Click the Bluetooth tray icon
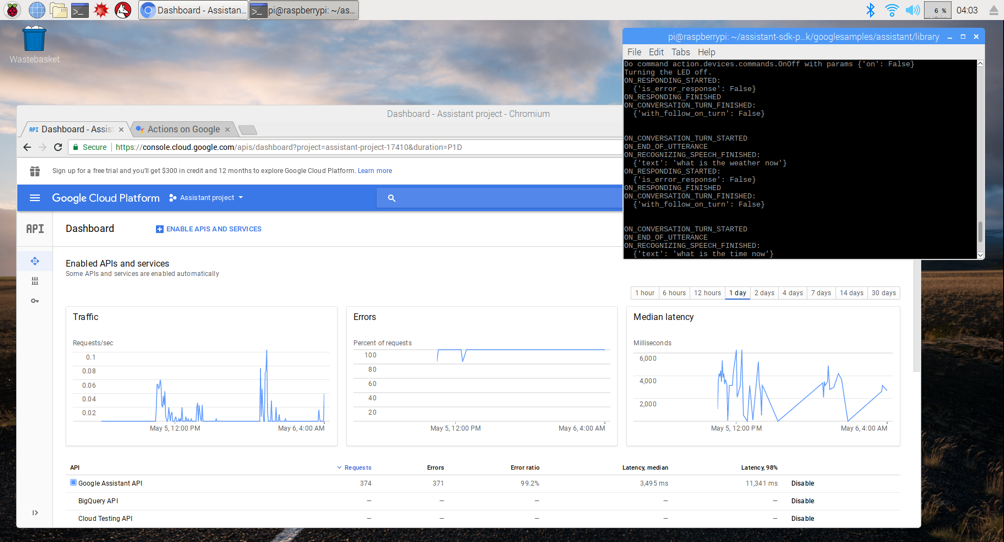Screen dimensions: 1004x542 coord(870,10)
